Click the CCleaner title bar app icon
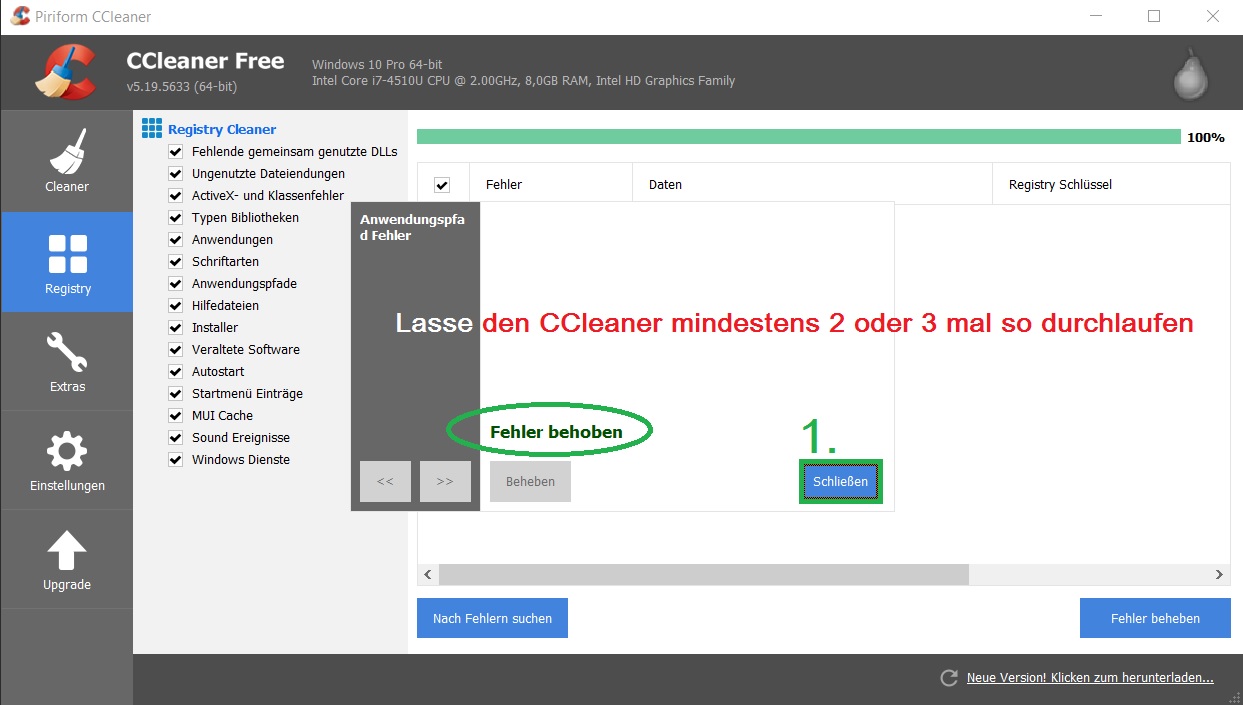The width and height of the screenshot is (1243, 705). (x=19, y=16)
